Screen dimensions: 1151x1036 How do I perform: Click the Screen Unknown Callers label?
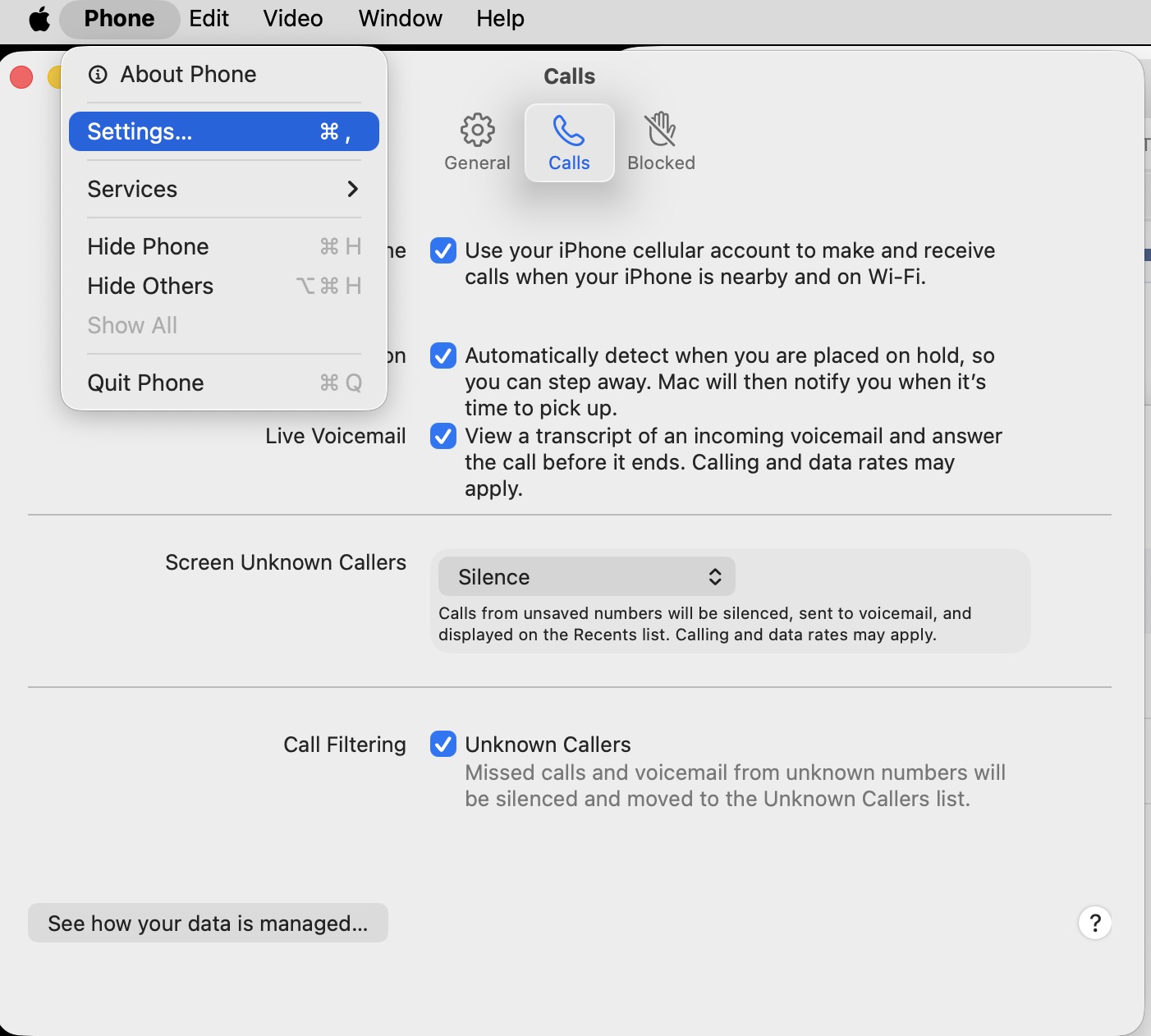point(286,562)
